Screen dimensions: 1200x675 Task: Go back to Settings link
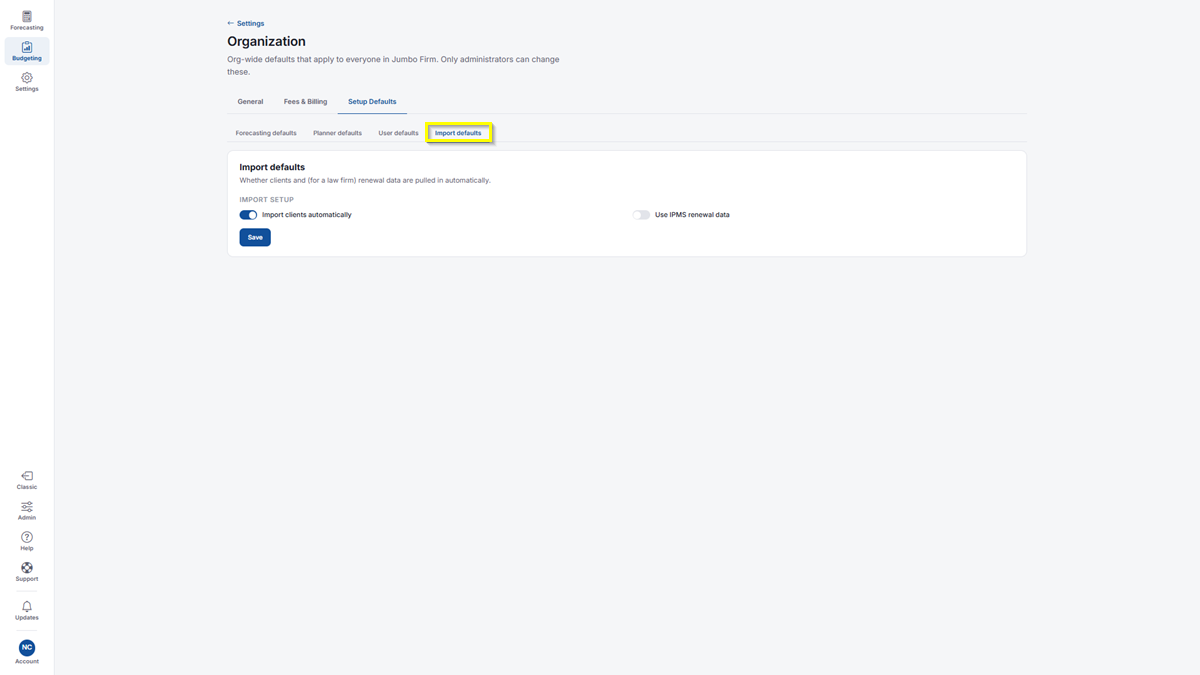[246, 23]
